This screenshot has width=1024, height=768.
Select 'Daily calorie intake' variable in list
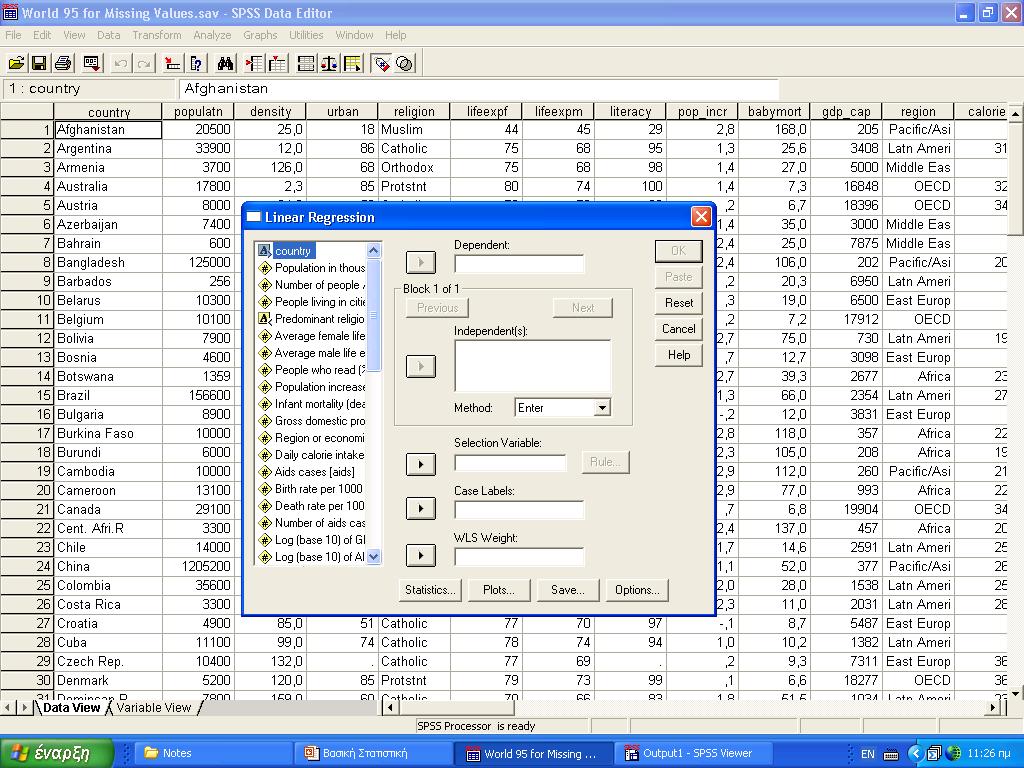(x=312, y=455)
